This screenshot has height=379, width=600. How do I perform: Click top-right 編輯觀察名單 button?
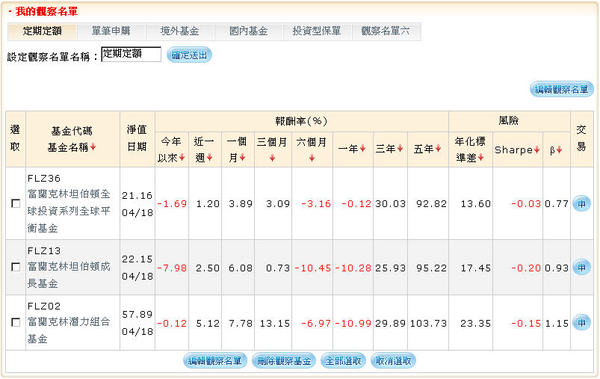(x=561, y=90)
